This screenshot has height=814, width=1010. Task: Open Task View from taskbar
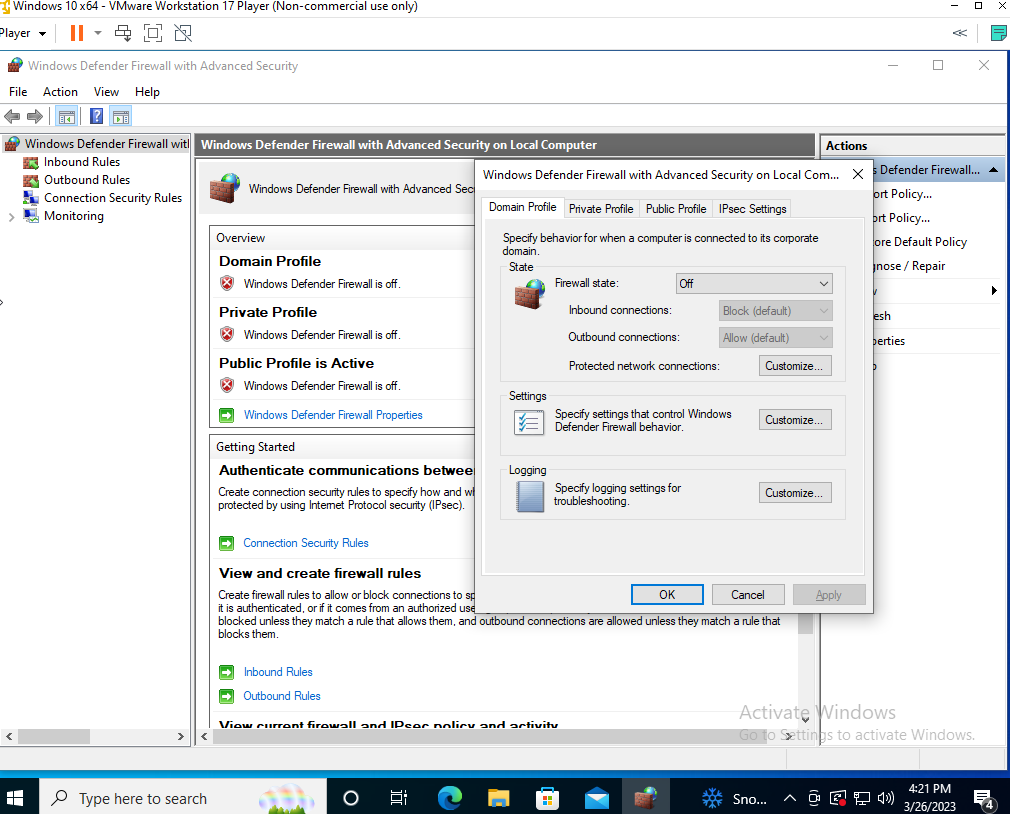coord(399,799)
